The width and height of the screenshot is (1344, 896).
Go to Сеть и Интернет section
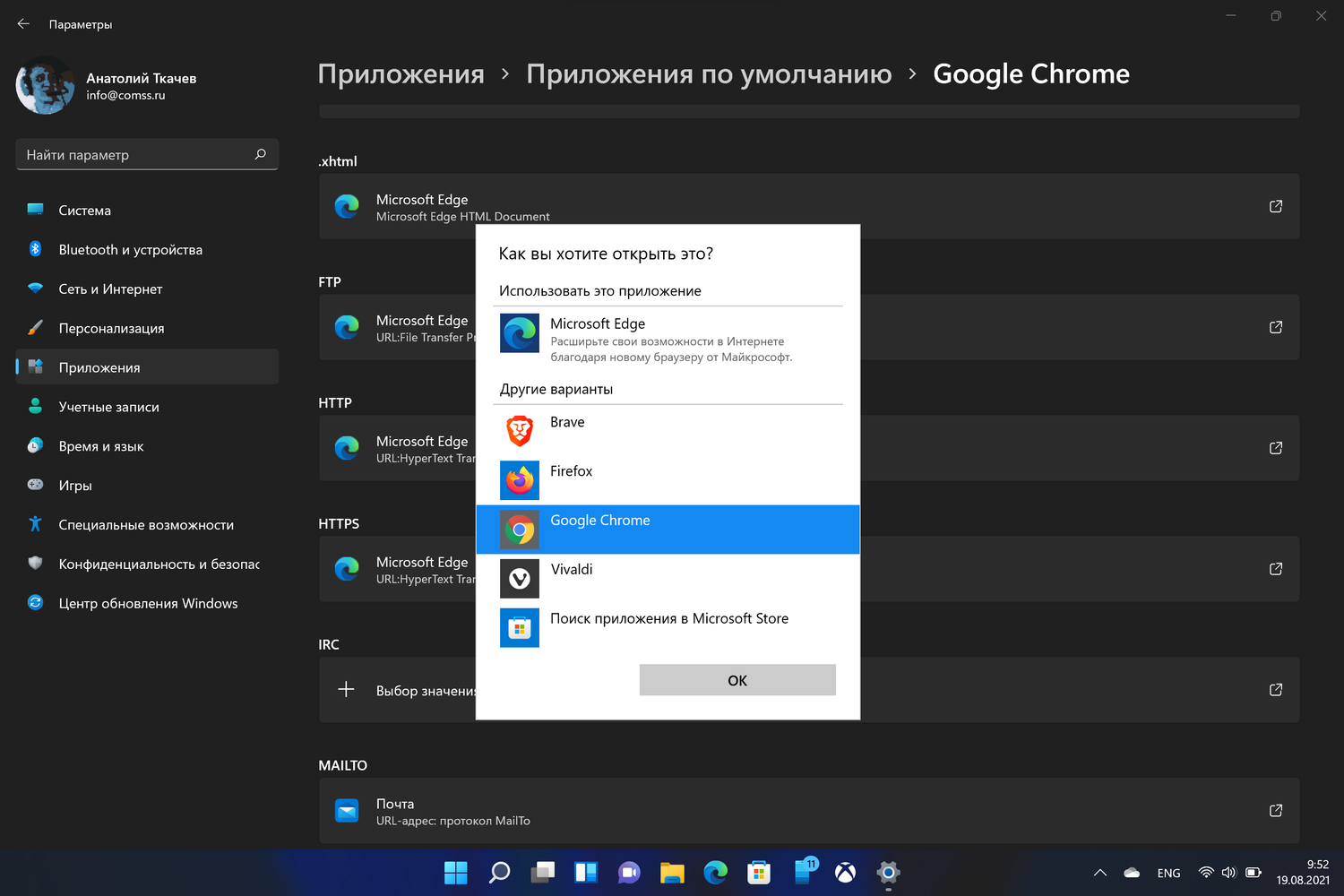point(147,289)
